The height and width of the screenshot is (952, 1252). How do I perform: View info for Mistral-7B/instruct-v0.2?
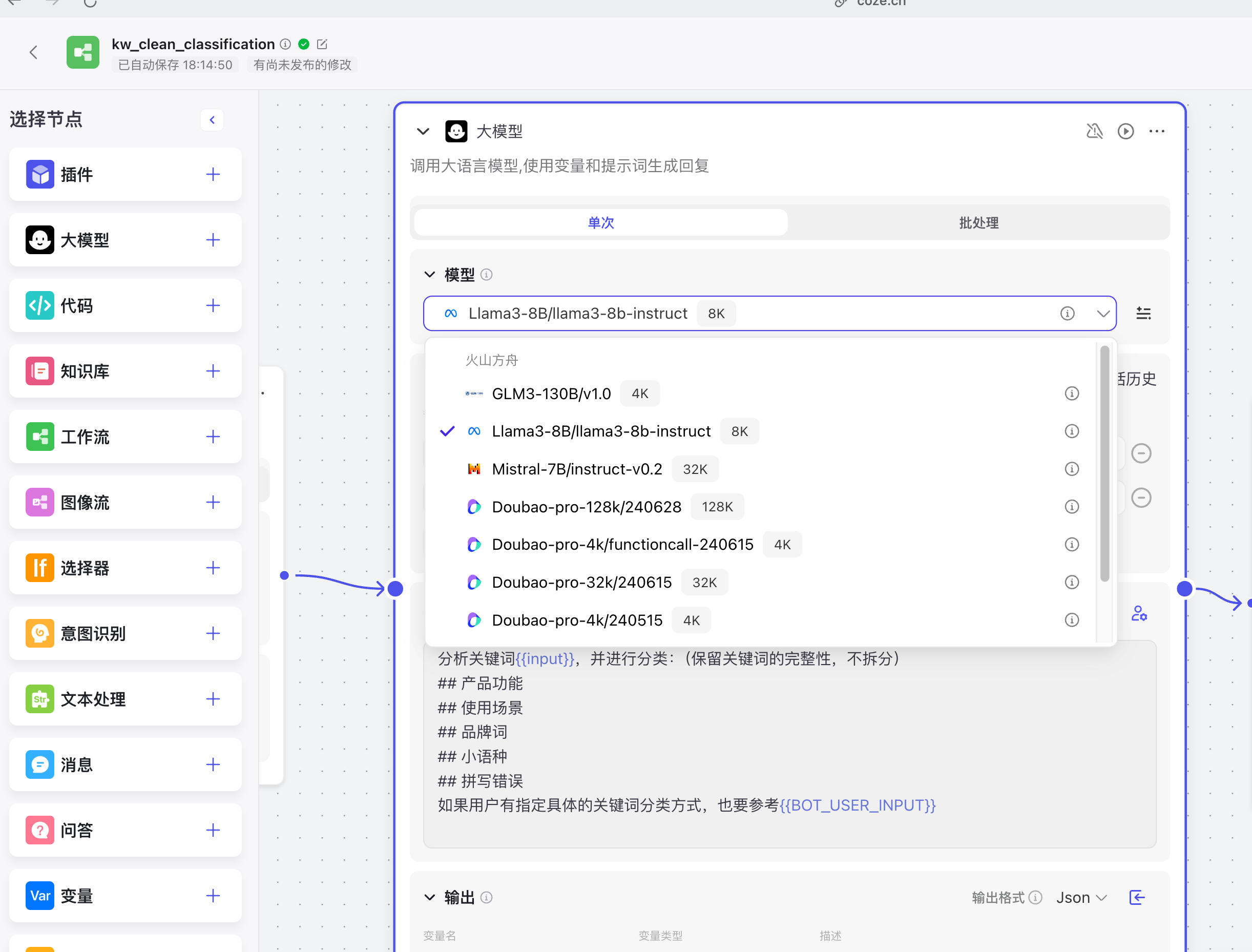[x=1072, y=469]
